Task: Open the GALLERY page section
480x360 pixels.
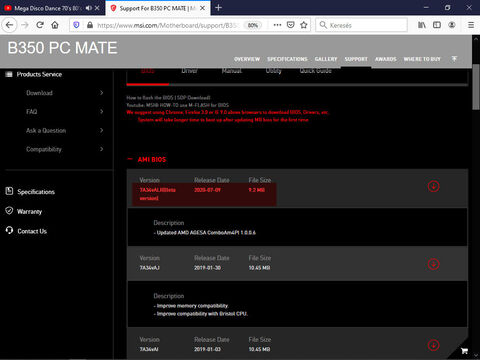Action: [x=326, y=59]
